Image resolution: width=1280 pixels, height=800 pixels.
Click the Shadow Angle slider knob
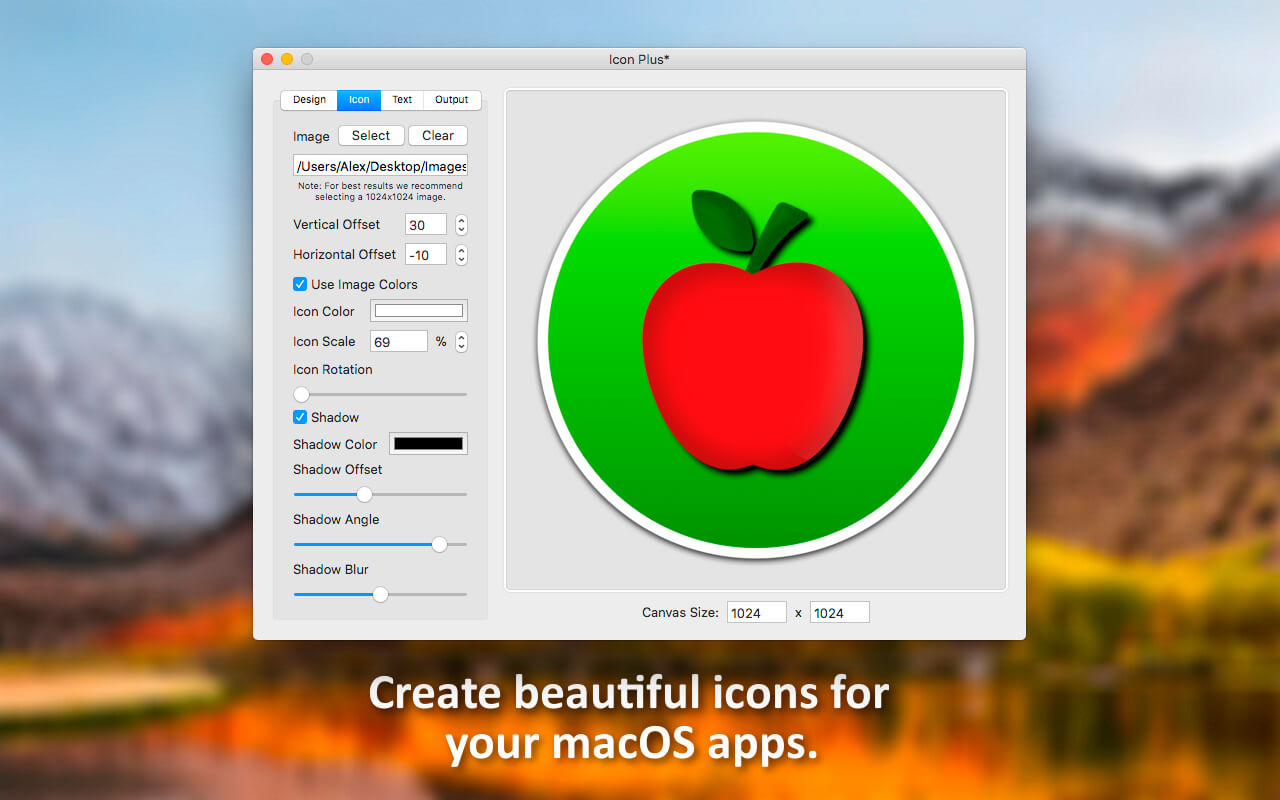click(x=439, y=544)
